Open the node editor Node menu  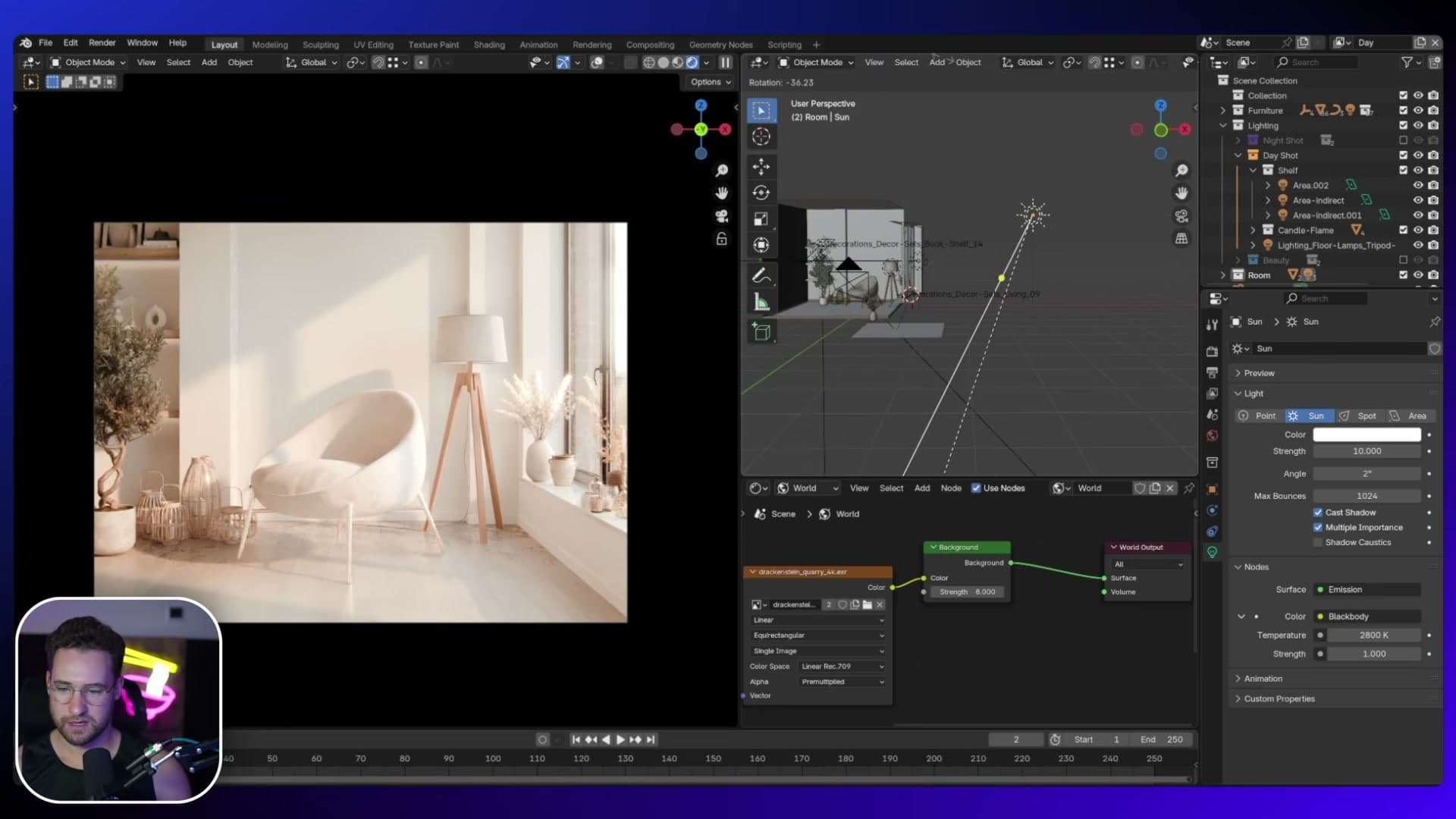click(951, 488)
